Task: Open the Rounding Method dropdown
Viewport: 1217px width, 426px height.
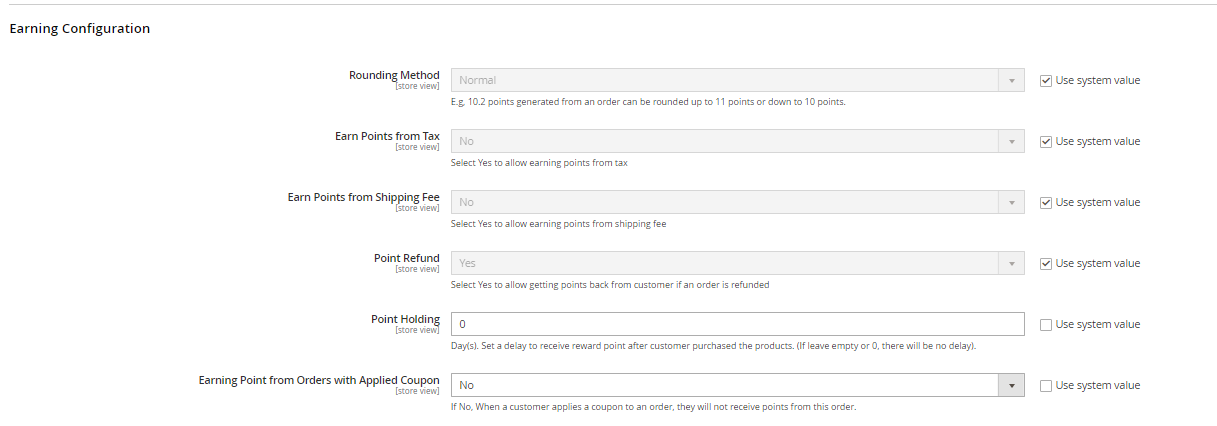Action: pyautogui.click(x=737, y=80)
